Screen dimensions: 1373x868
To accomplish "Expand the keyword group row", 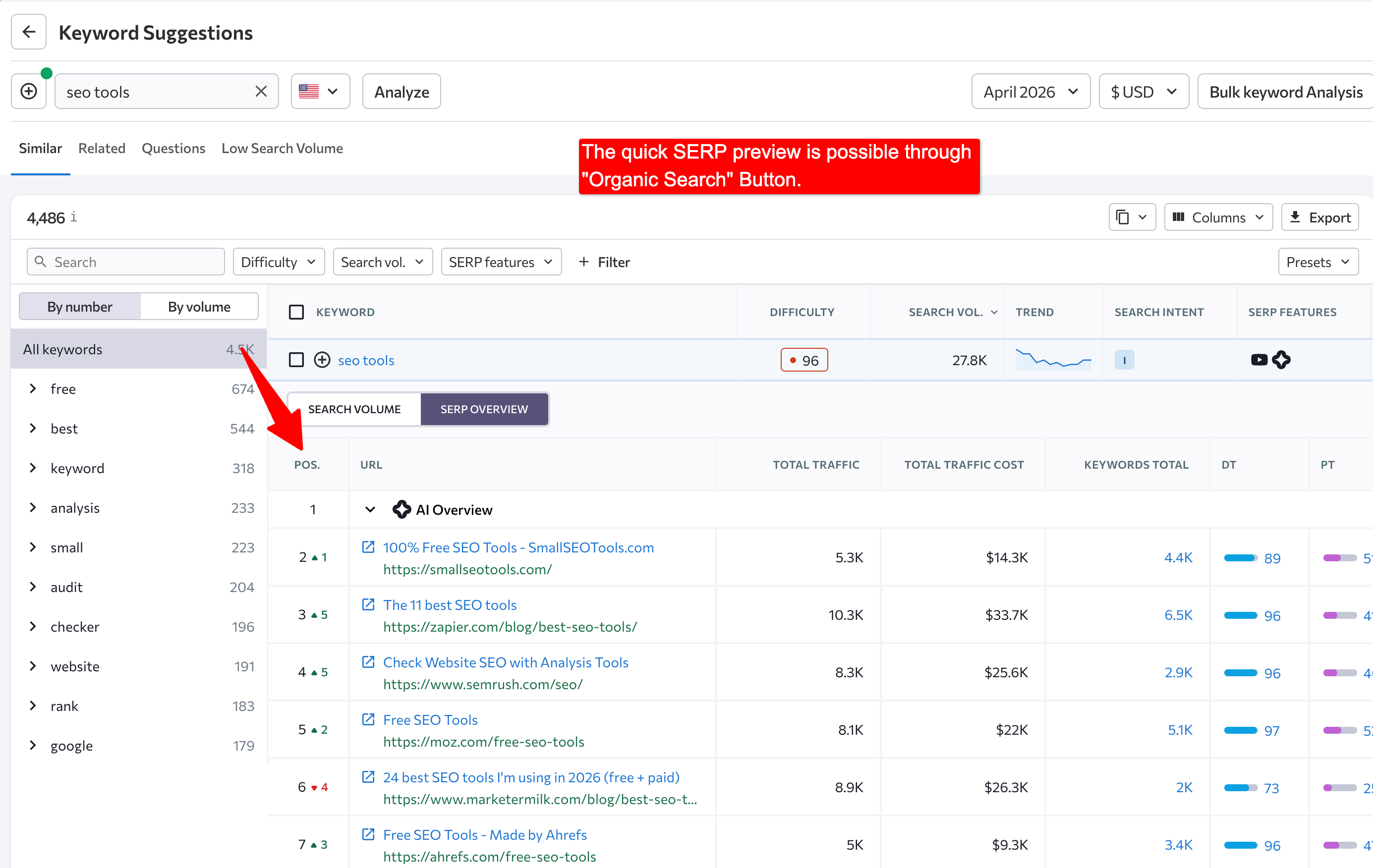I will coord(33,468).
